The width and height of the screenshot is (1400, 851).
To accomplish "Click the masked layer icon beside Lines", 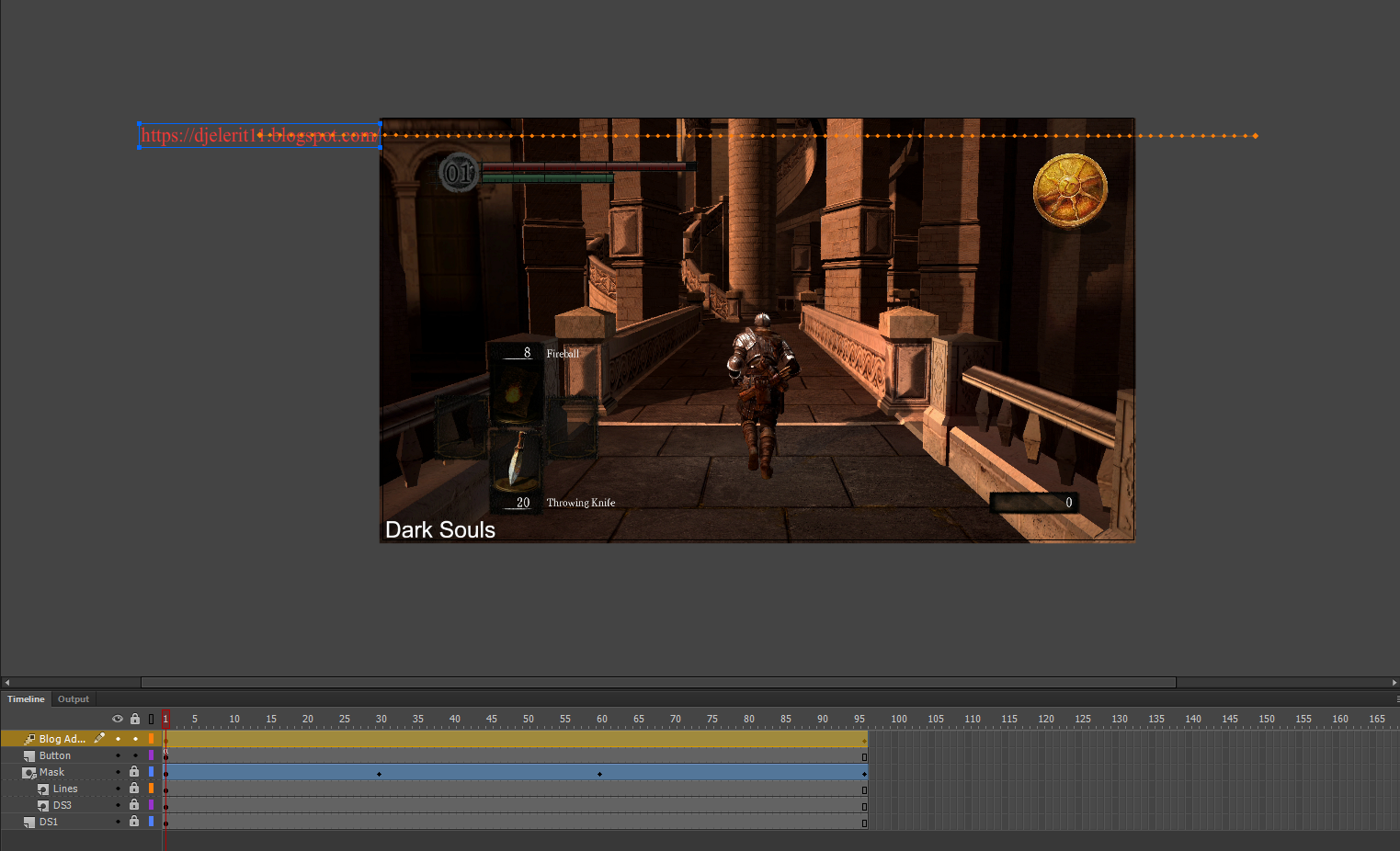I will point(43,789).
